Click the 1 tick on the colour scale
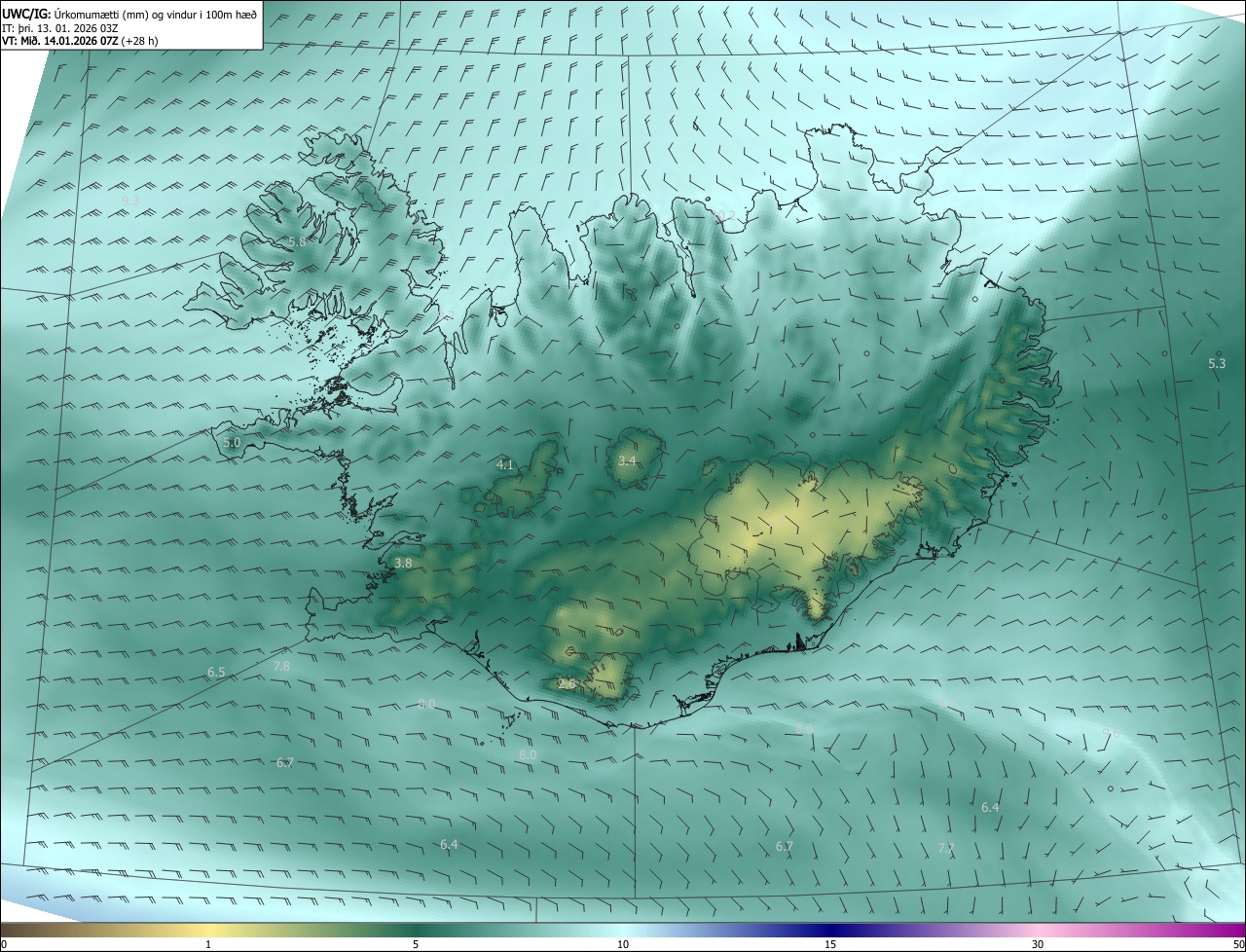The width and height of the screenshot is (1246, 952). click(208, 944)
